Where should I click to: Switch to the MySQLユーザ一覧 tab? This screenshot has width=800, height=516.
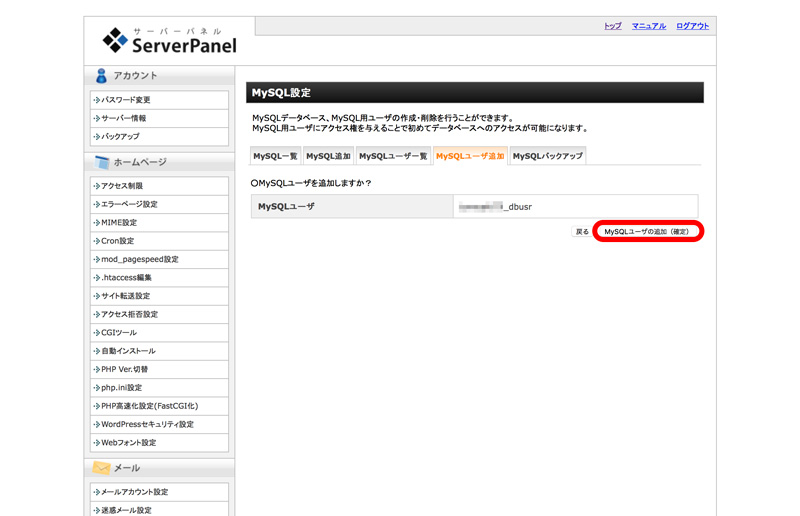(x=393, y=156)
